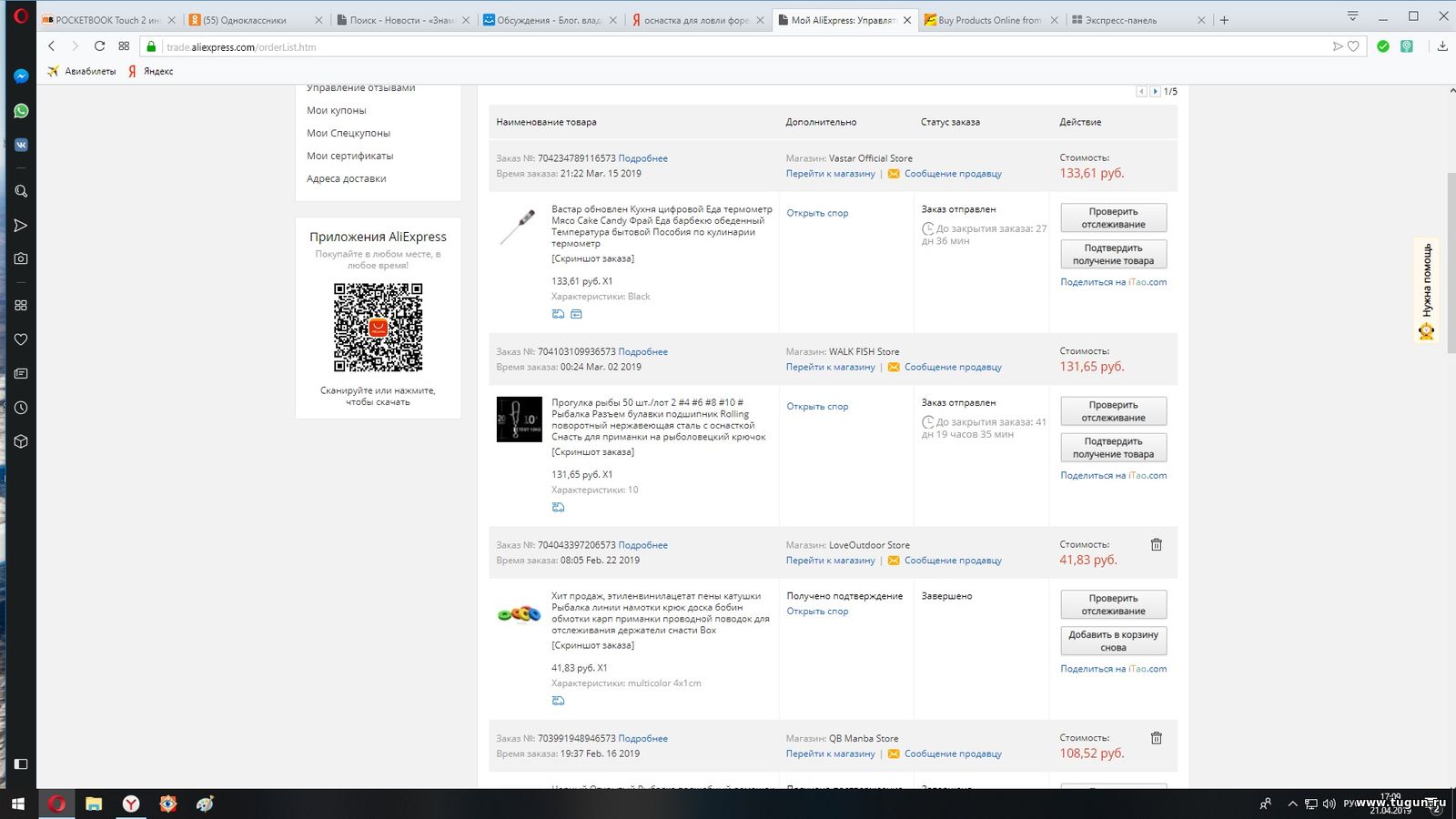The height and width of the screenshot is (819, 1456).
Task: Open extensions cube in Opera sidebar
Action: (21, 441)
